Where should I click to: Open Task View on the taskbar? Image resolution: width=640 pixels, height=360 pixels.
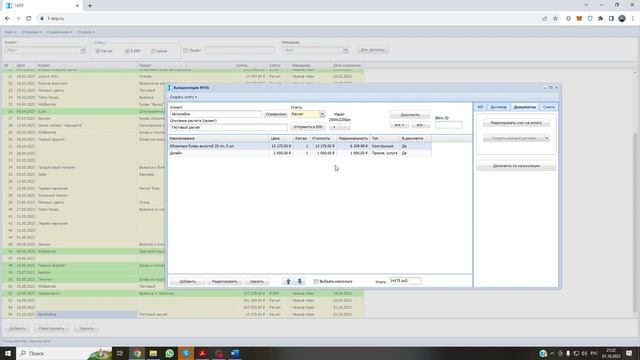(x=120, y=353)
